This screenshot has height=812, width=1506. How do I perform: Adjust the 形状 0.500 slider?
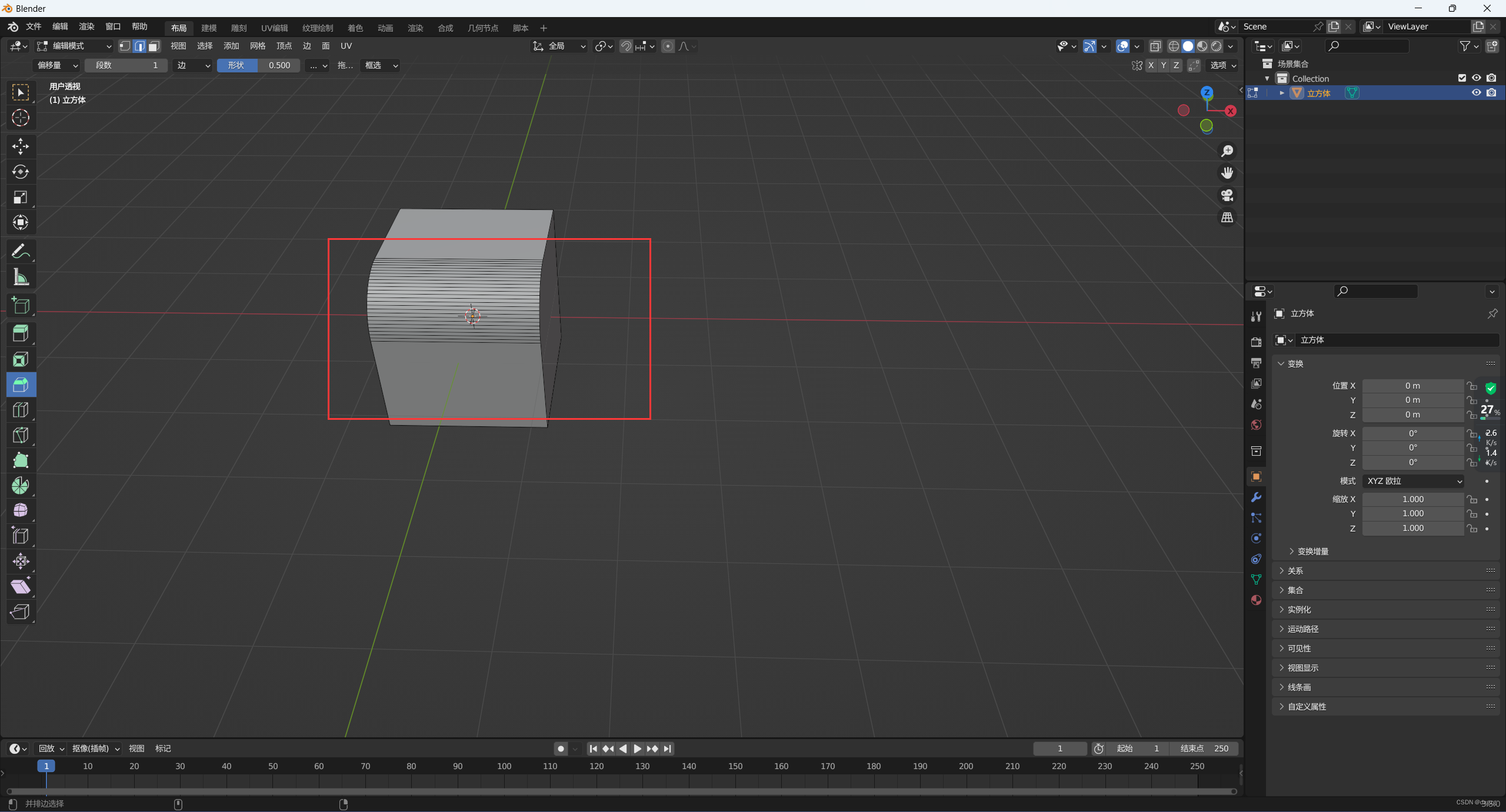click(x=259, y=65)
